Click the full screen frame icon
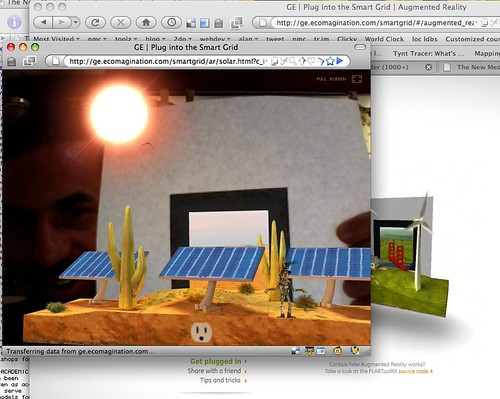 pyautogui.click(x=357, y=79)
